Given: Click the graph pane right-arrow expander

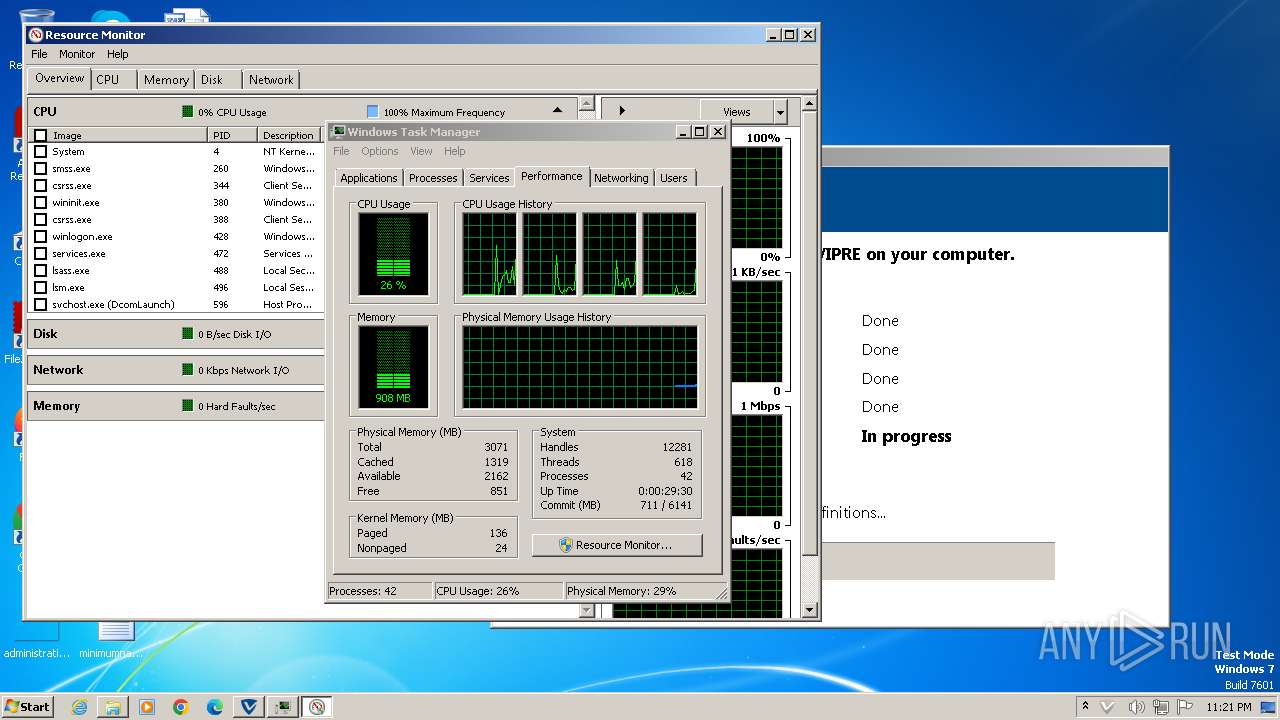Looking at the screenshot, I should pyautogui.click(x=621, y=111).
